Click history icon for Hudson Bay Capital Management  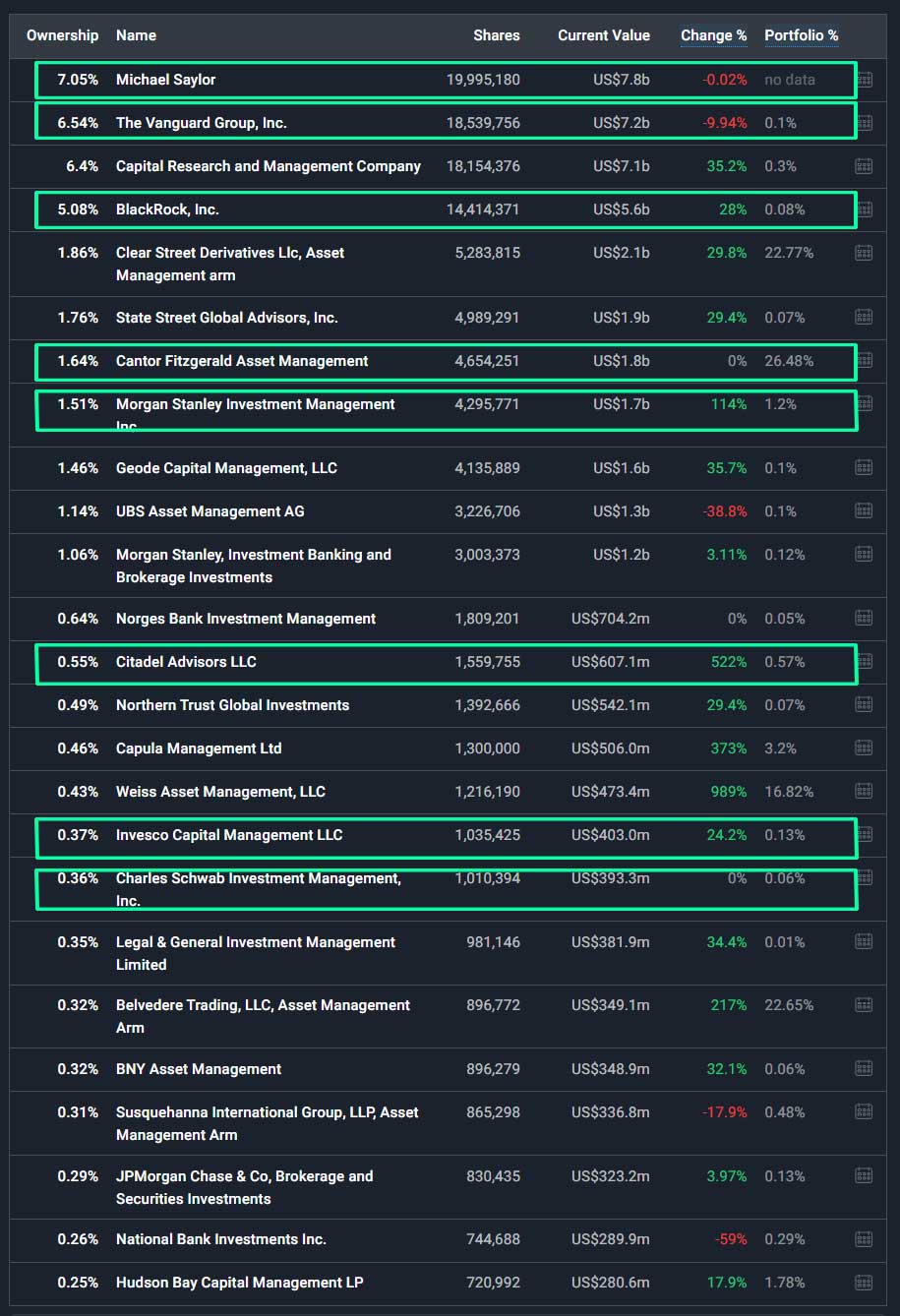pos(864,1283)
